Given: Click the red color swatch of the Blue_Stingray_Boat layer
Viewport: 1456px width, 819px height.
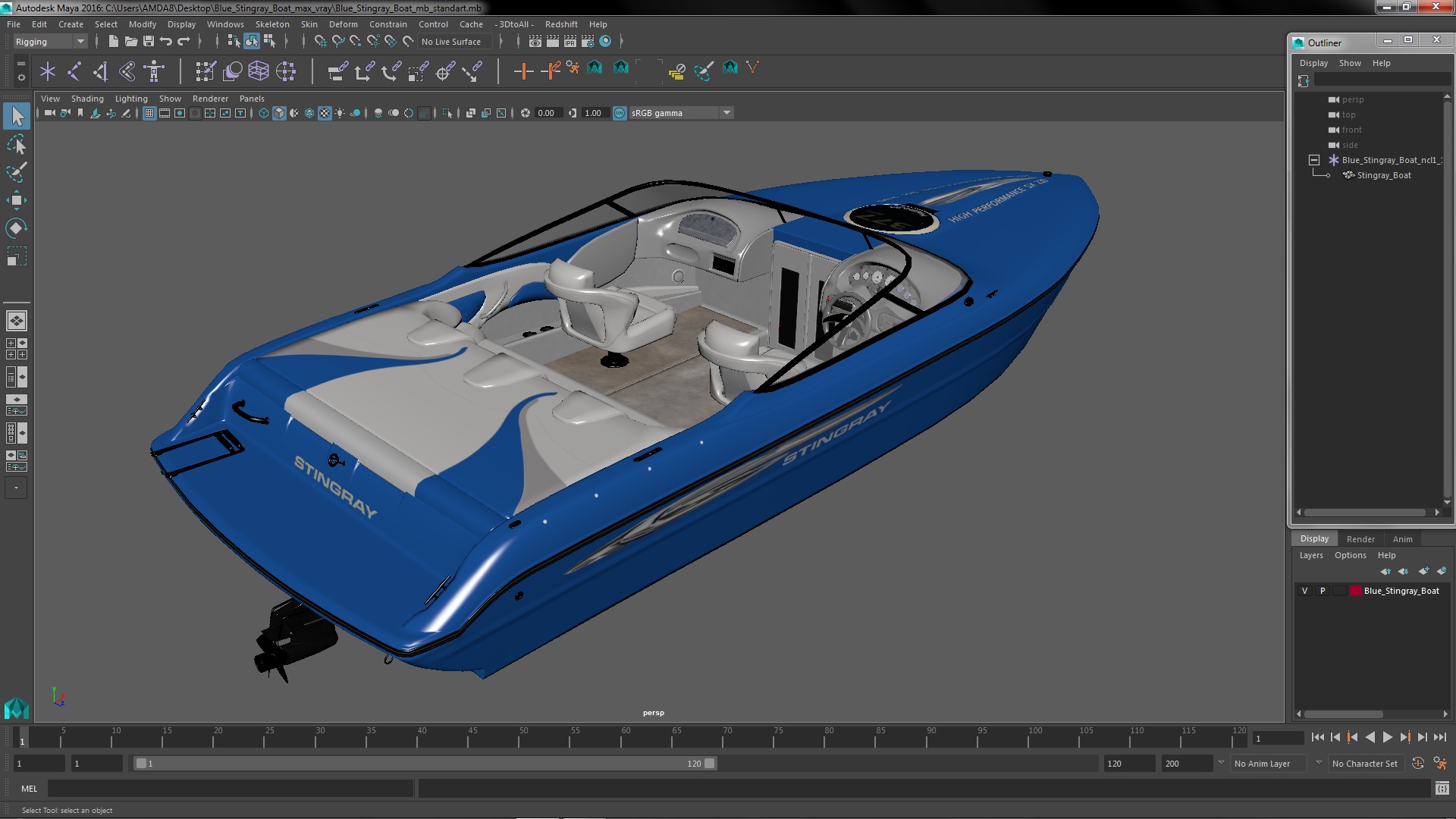Looking at the screenshot, I should pyautogui.click(x=1355, y=591).
